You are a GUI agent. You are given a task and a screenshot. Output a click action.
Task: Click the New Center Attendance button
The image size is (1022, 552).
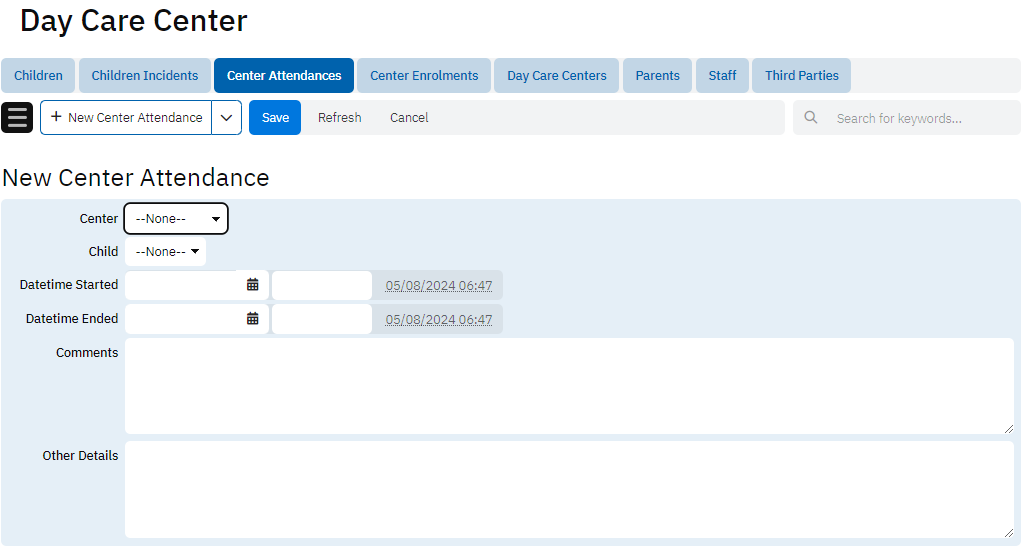126,117
